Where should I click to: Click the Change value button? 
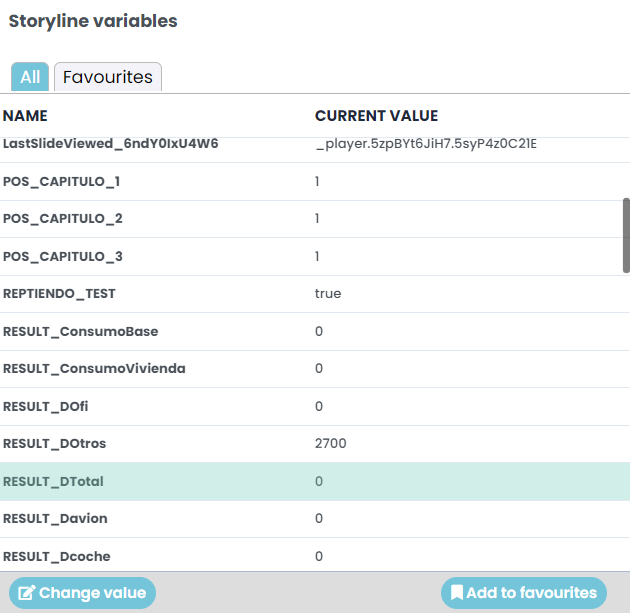[x=82, y=593]
